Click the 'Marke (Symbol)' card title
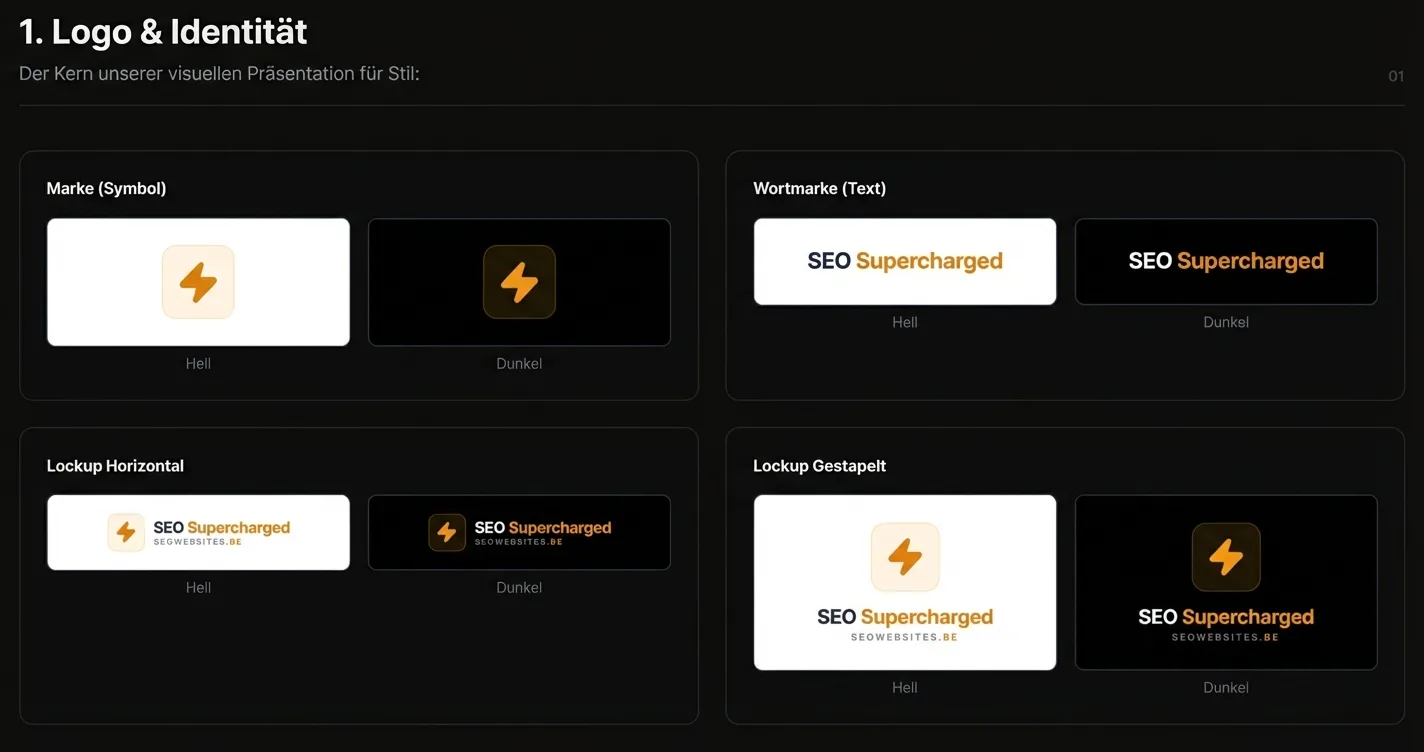Screen dimensions: 1424x752 (106, 188)
